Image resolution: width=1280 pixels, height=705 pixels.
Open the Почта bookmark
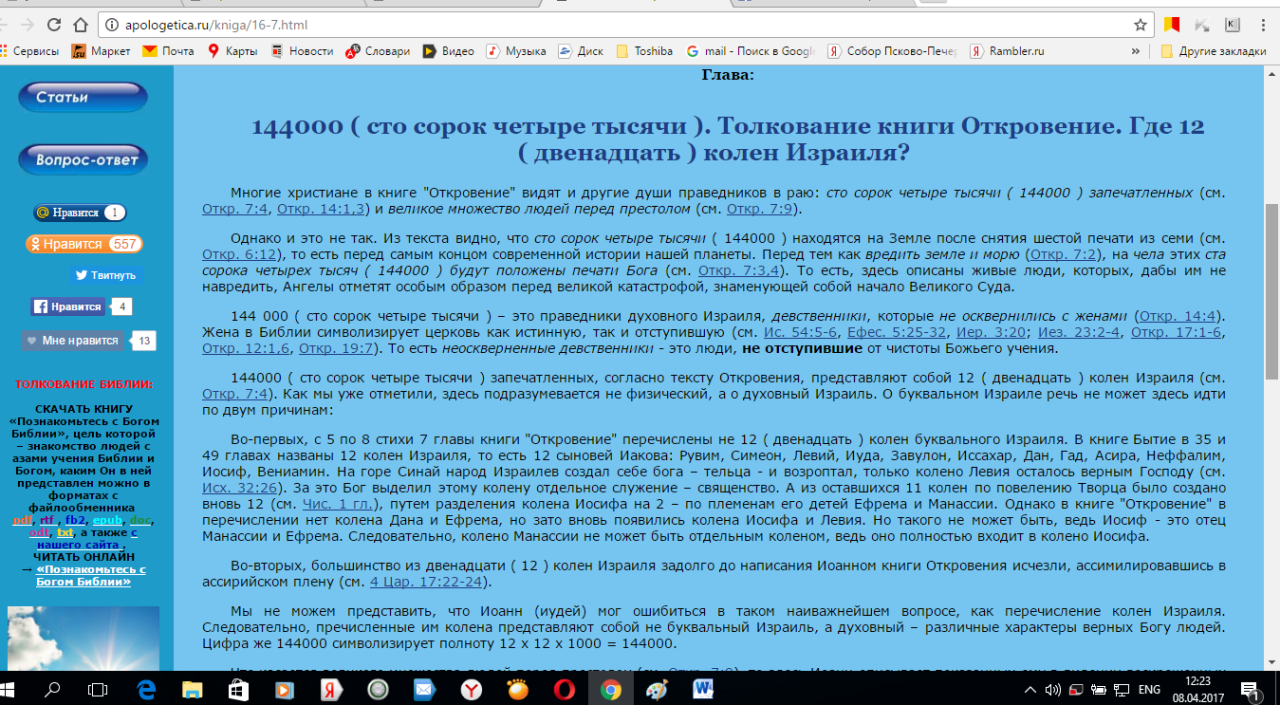click(x=168, y=51)
